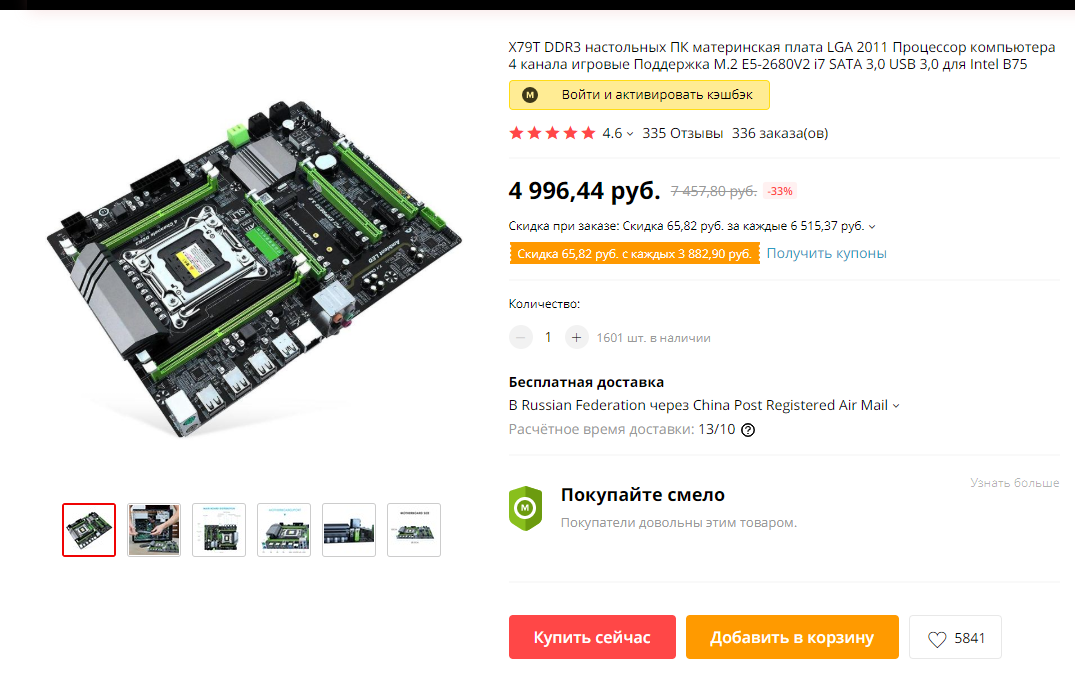
Task: Click Войти и активировать кэшбэк banner
Action: 639,95
